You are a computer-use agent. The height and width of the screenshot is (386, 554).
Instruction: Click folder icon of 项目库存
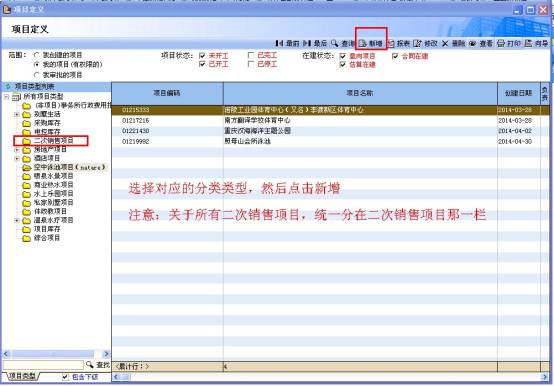[x=26, y=229]
